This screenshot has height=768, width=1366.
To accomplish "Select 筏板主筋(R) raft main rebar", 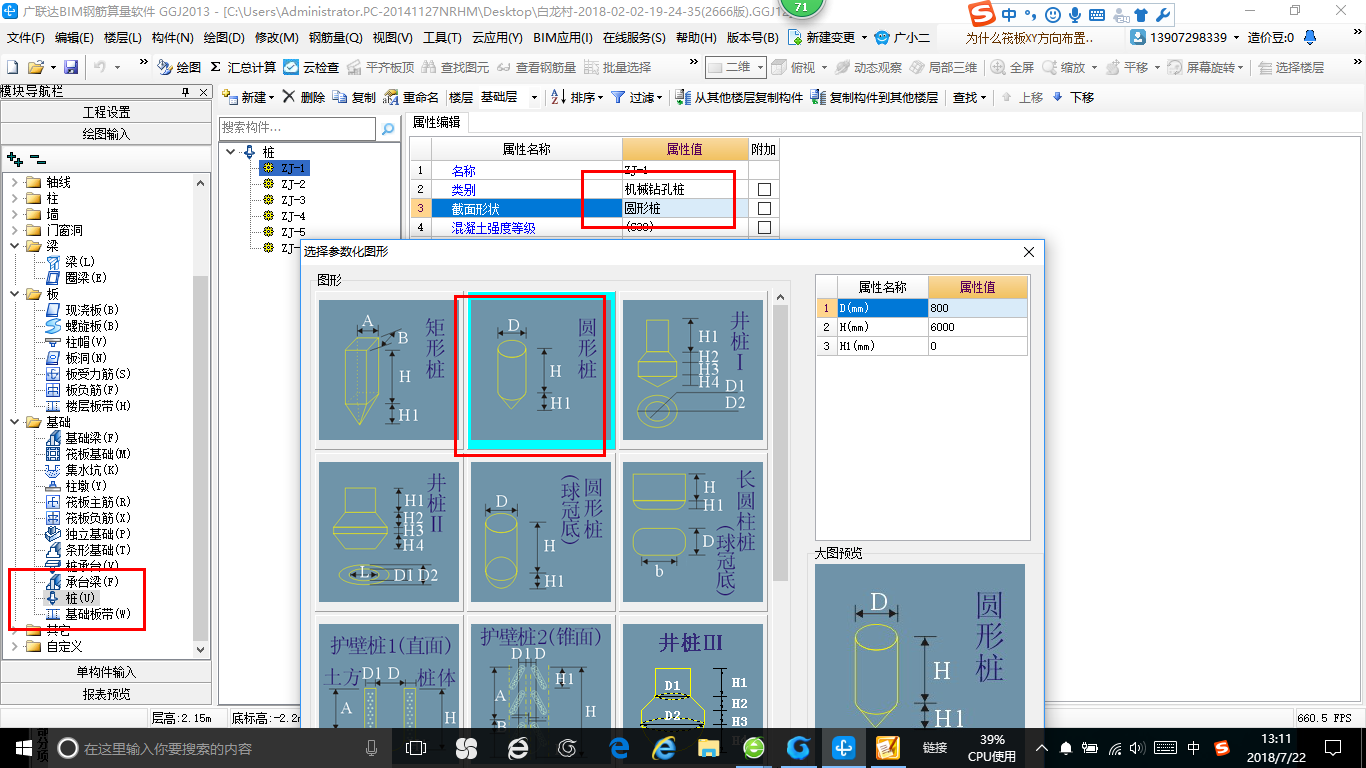I will pos(89,502).
